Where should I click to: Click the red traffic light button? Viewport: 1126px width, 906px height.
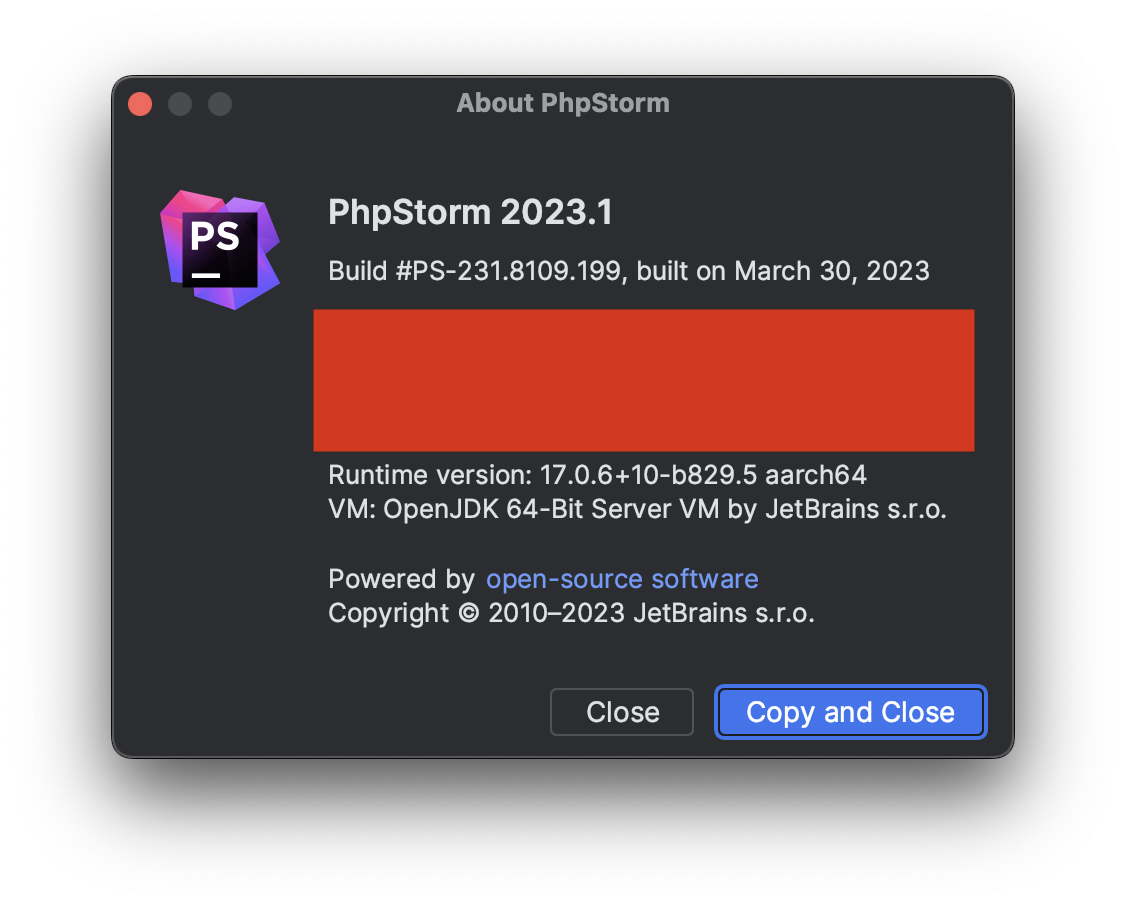point(139,103)
